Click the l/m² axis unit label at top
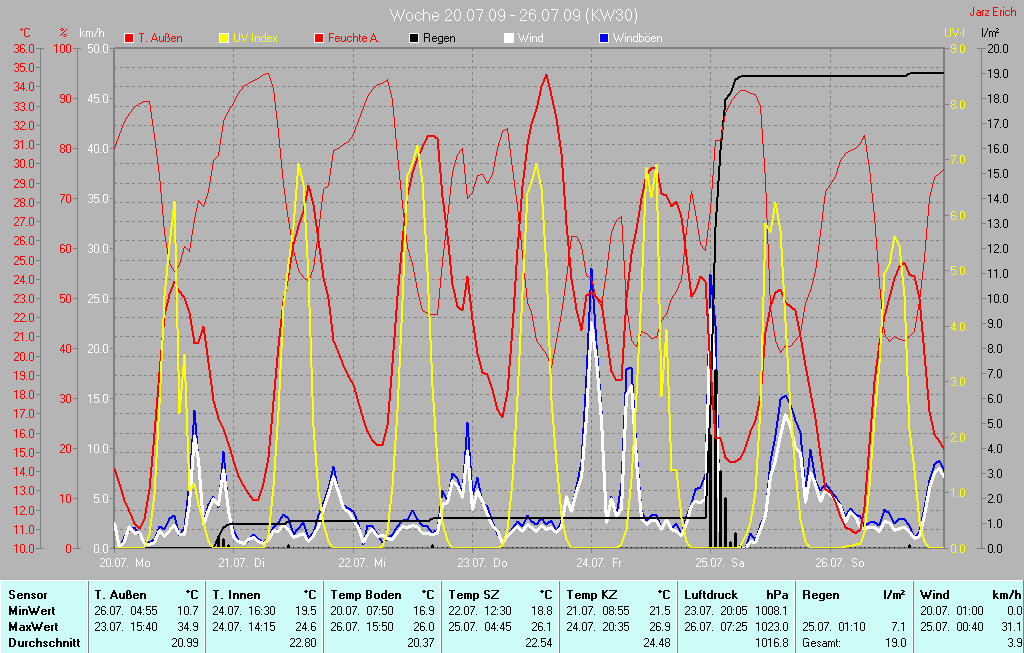1024x653 pixels. (x=990, y=33)
